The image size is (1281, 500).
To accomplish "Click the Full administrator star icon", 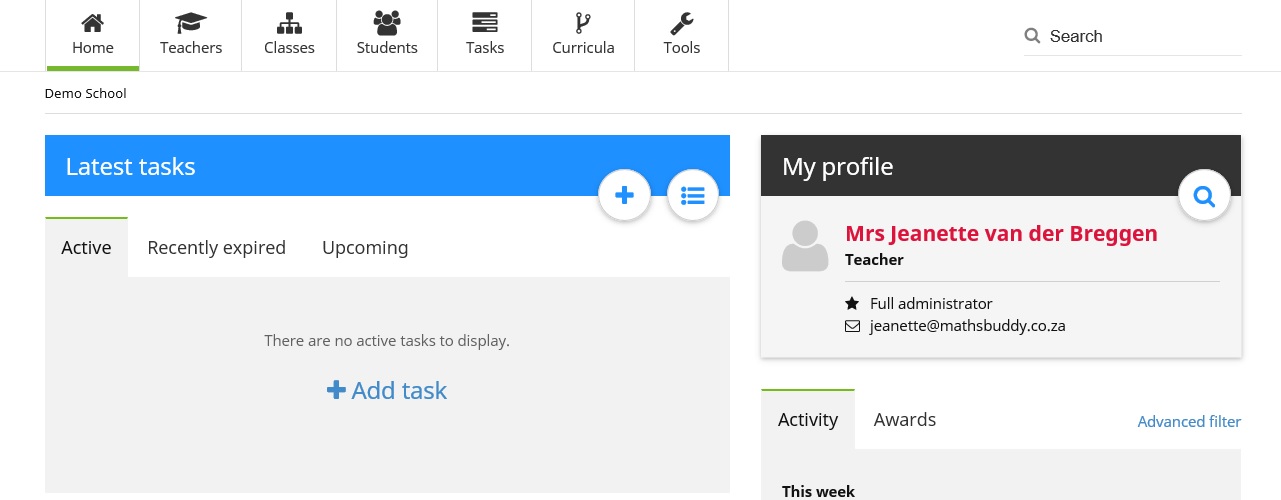I will (x=852, y=303).
